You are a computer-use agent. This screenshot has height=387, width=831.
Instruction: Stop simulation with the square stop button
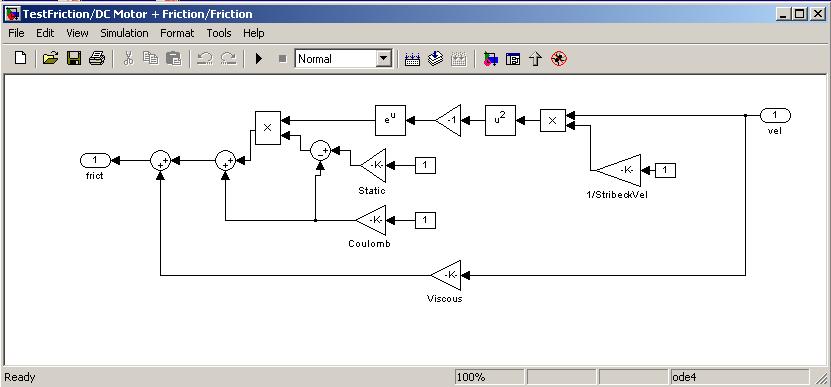[x=282, y=59]
